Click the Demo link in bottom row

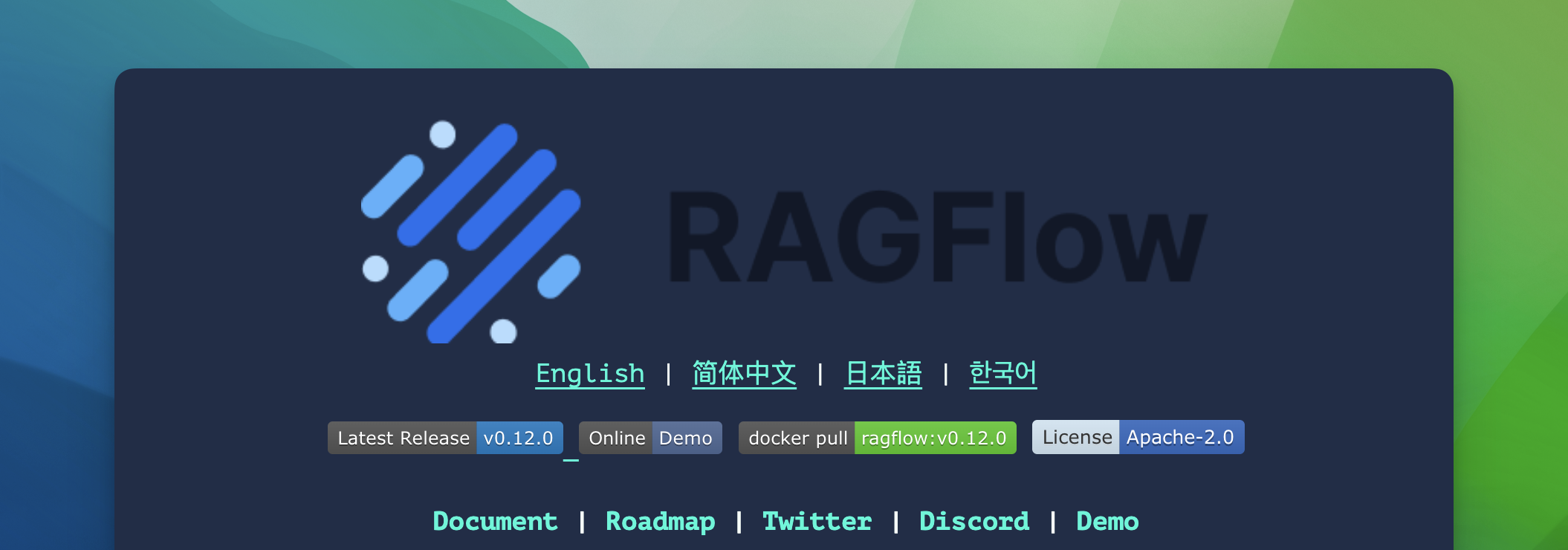1107,521
